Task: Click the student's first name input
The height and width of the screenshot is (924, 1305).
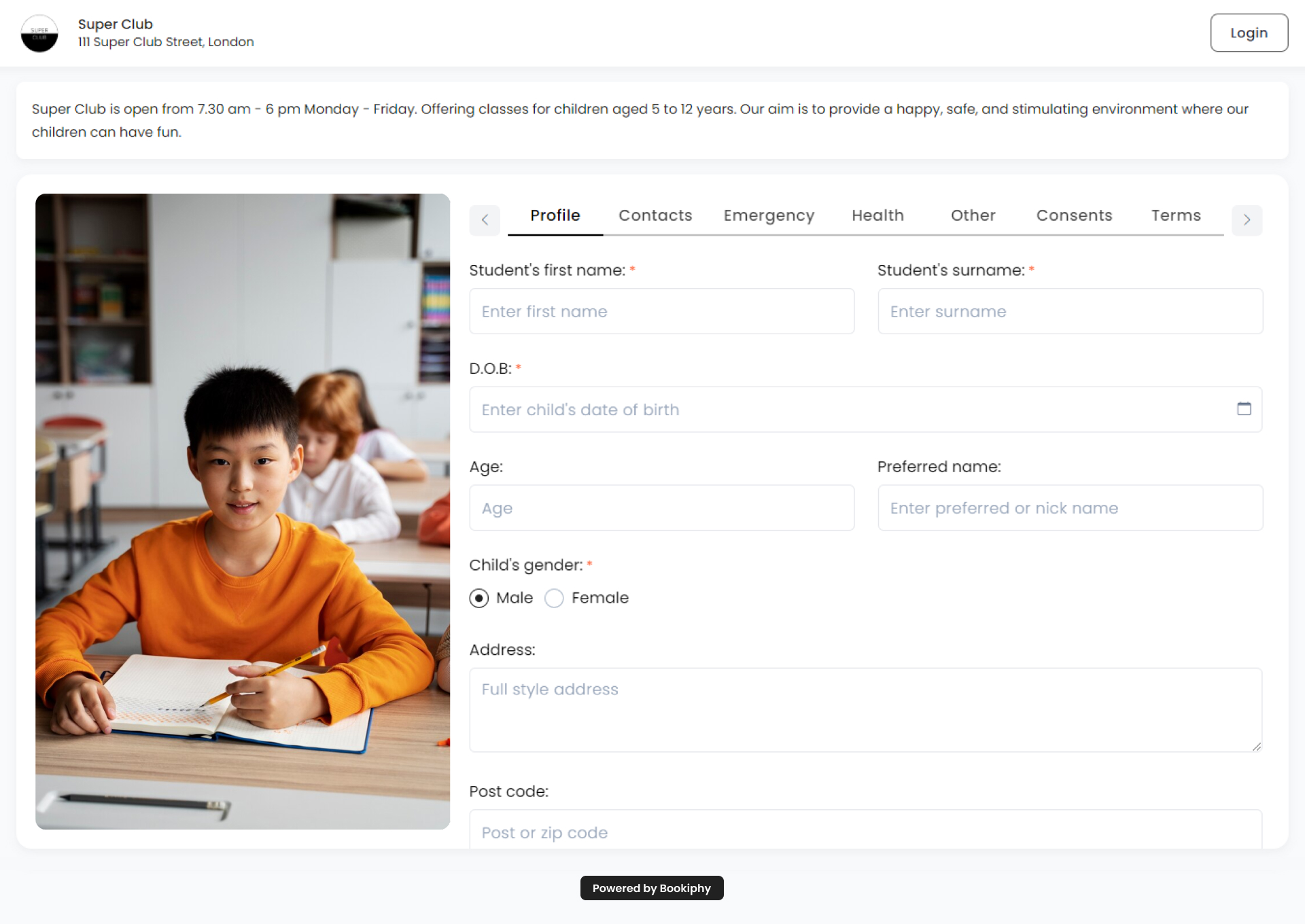Action: (661, 311)
